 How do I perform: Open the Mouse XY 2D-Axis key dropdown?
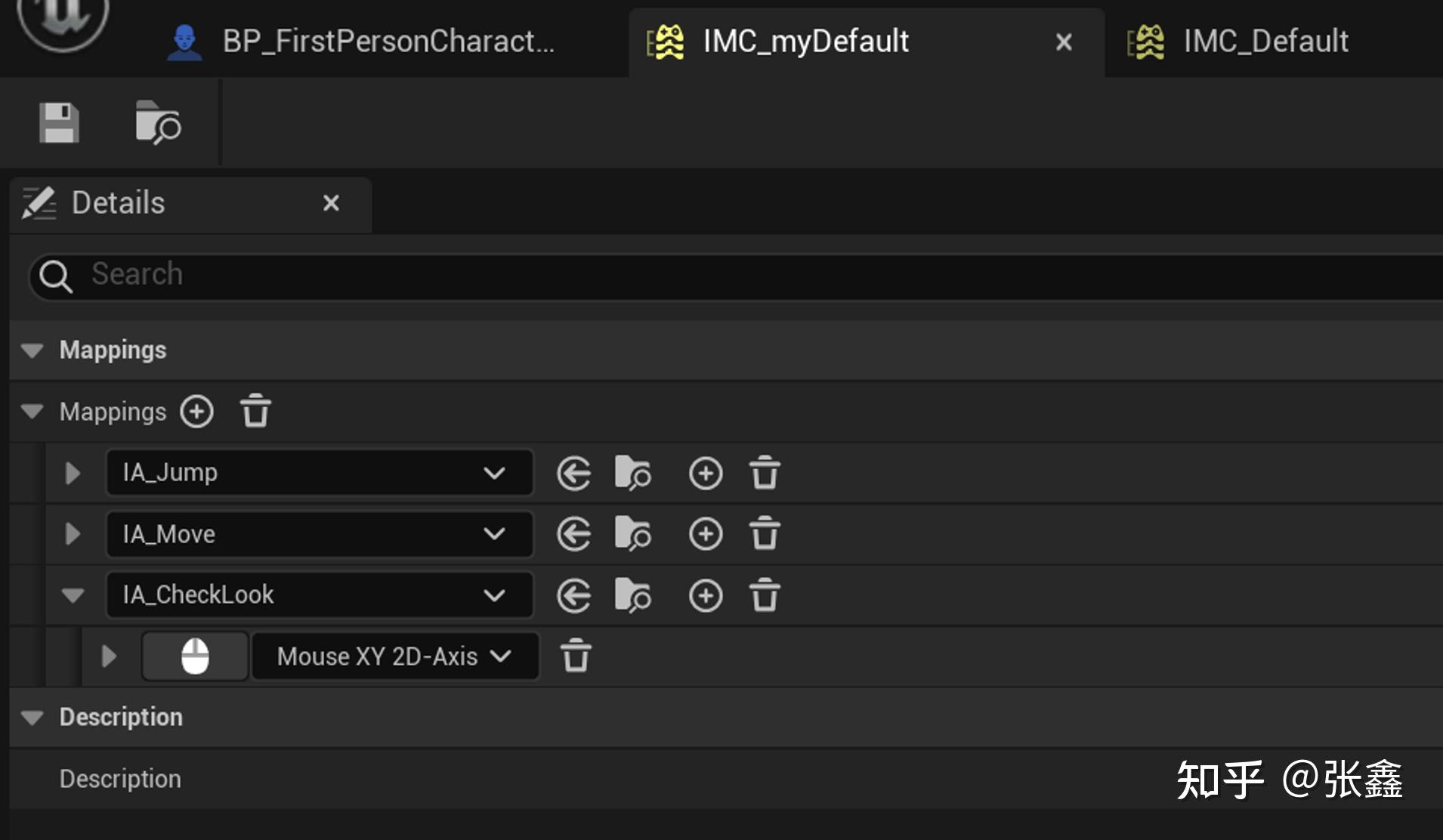click(394, 656)
